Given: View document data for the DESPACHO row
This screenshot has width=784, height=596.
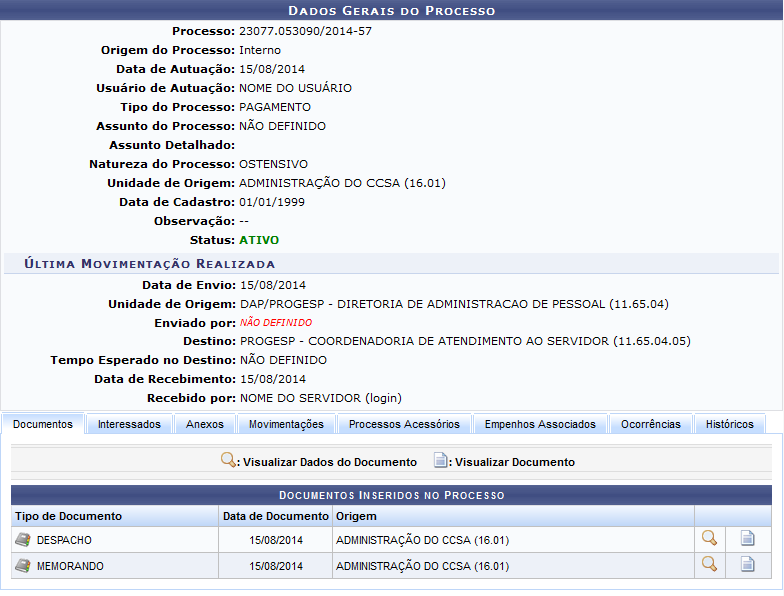Looking at the screenshot, I should coord(709,539).
